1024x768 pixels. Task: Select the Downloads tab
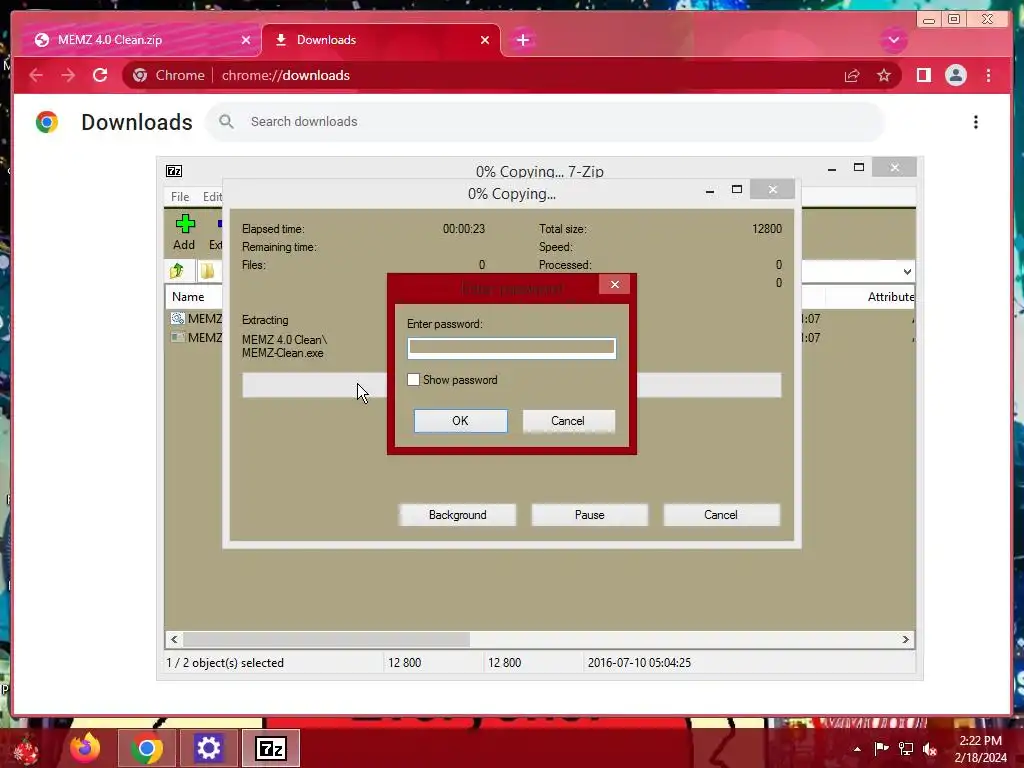click(380, 40)
